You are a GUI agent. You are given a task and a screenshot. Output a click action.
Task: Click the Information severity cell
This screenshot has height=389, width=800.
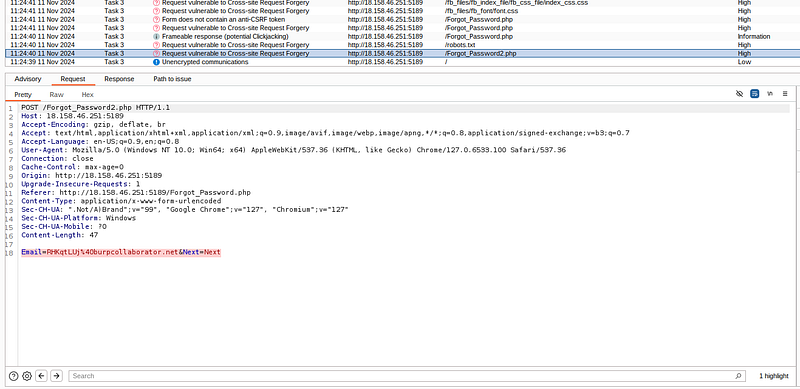pos(754,36)
